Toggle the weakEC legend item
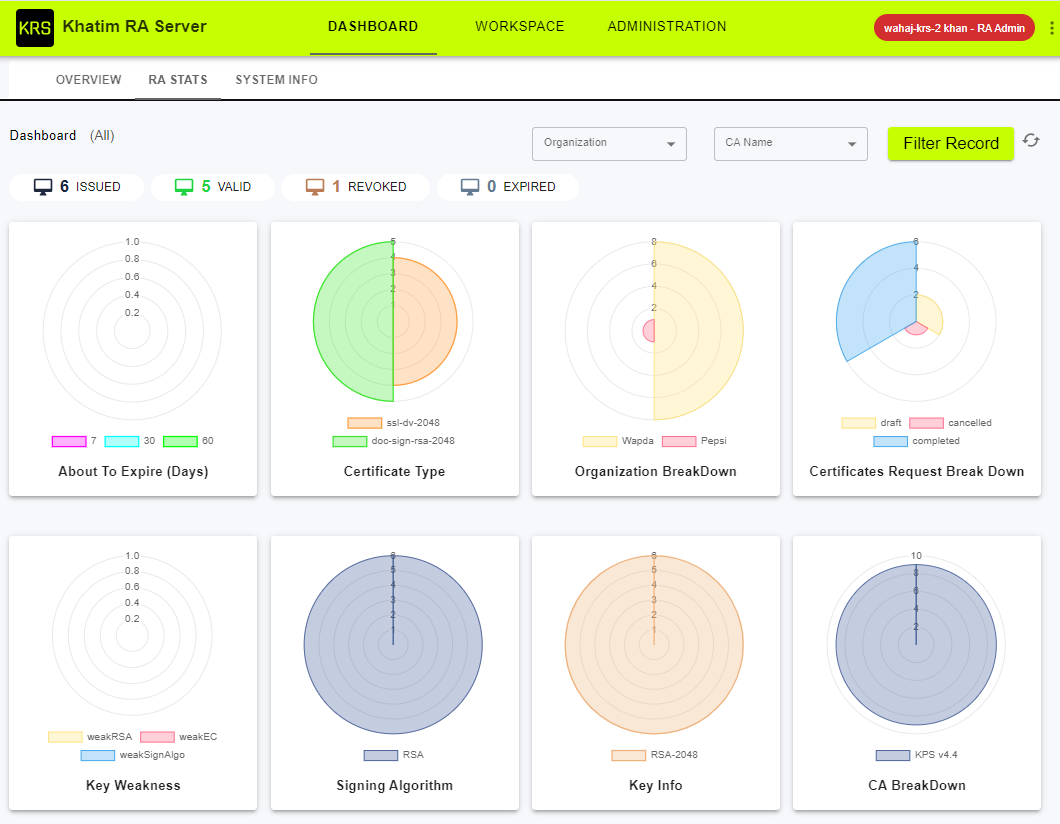This screenshot has height=824, width=1060. (x=178, y=737)
